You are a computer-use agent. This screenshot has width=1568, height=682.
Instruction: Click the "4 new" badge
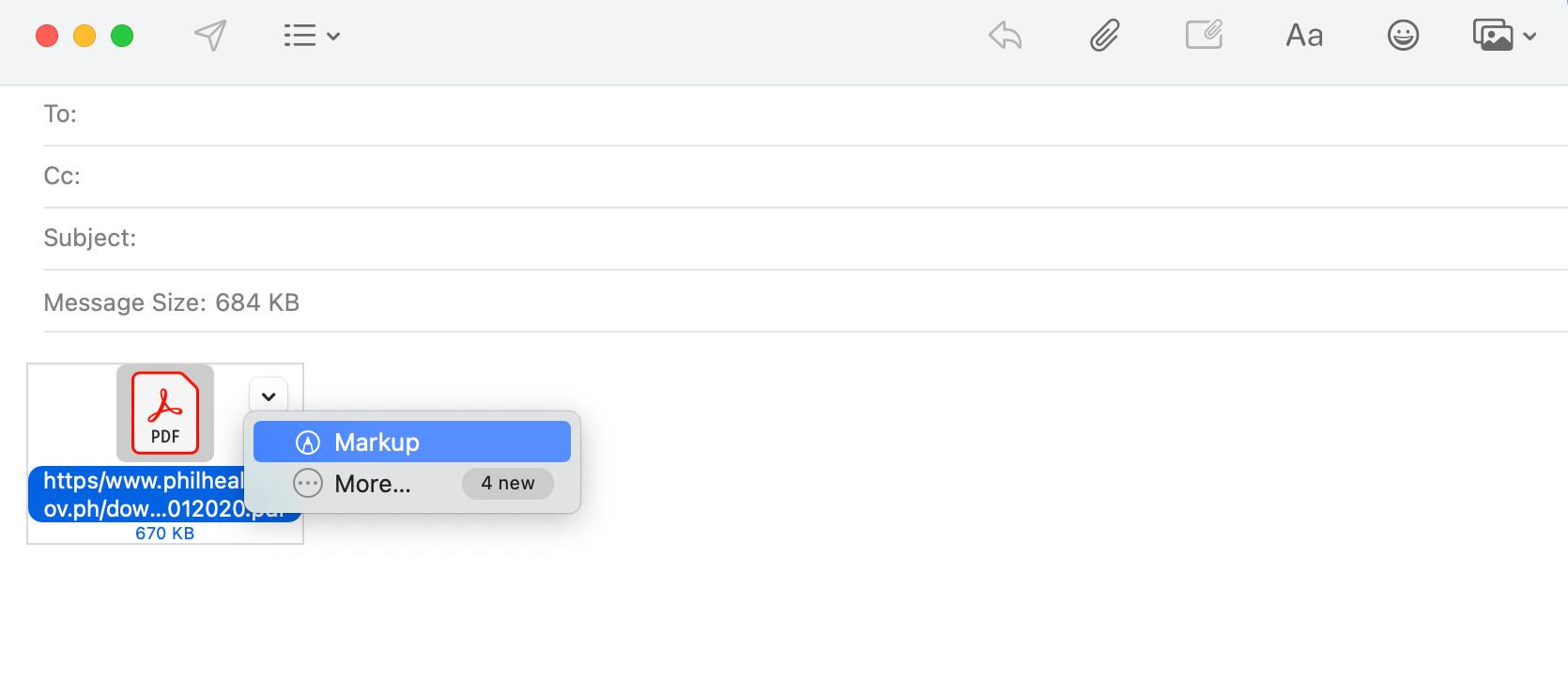click(507, 484)
